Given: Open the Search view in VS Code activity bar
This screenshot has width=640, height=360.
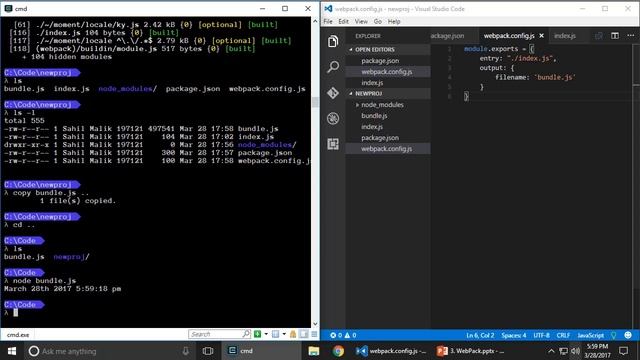Looking at the screenshot, I should click(x=333, y=67).
